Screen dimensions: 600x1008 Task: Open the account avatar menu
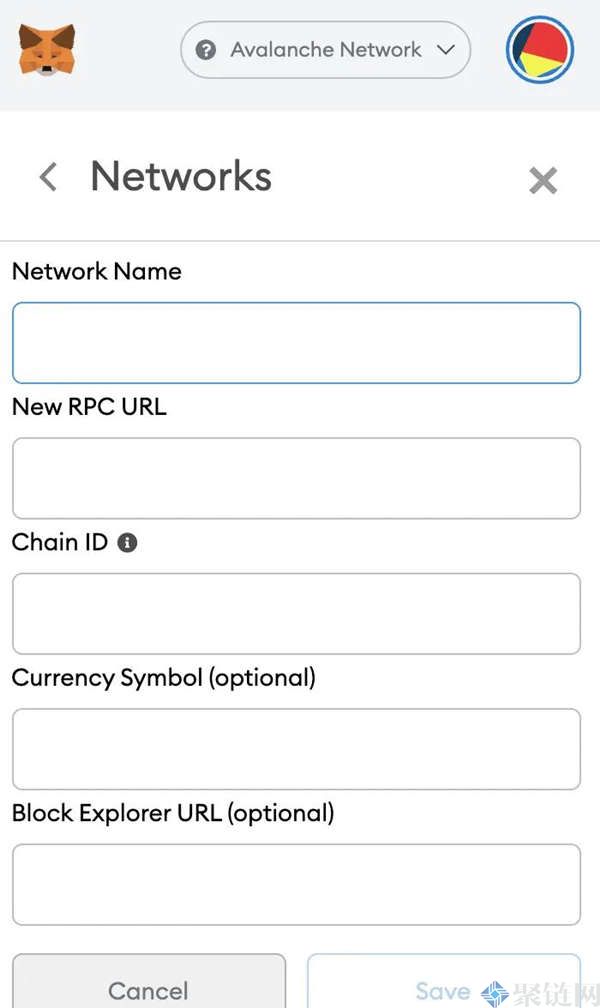tap(540, 50)
